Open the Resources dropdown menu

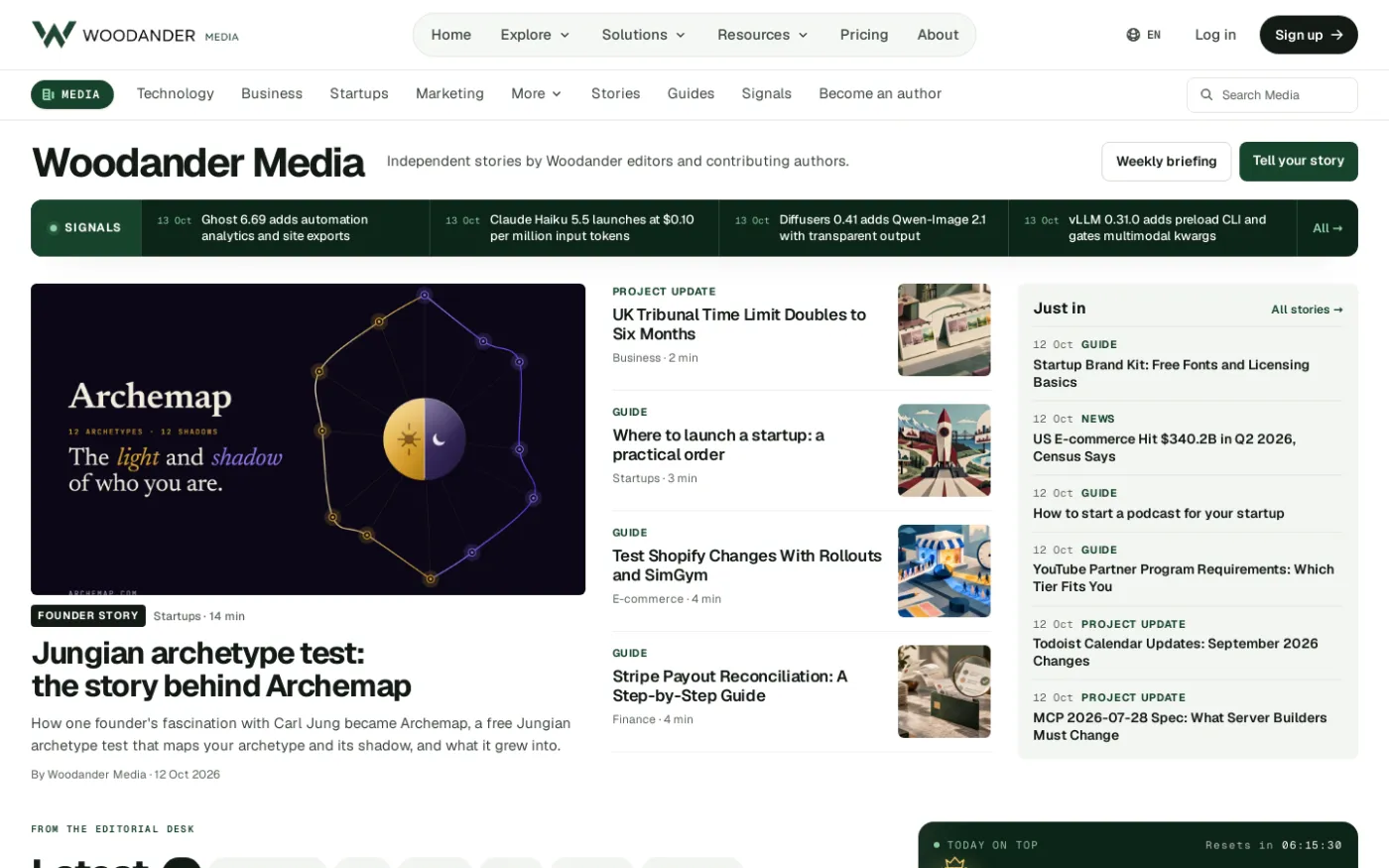[762, 35]
